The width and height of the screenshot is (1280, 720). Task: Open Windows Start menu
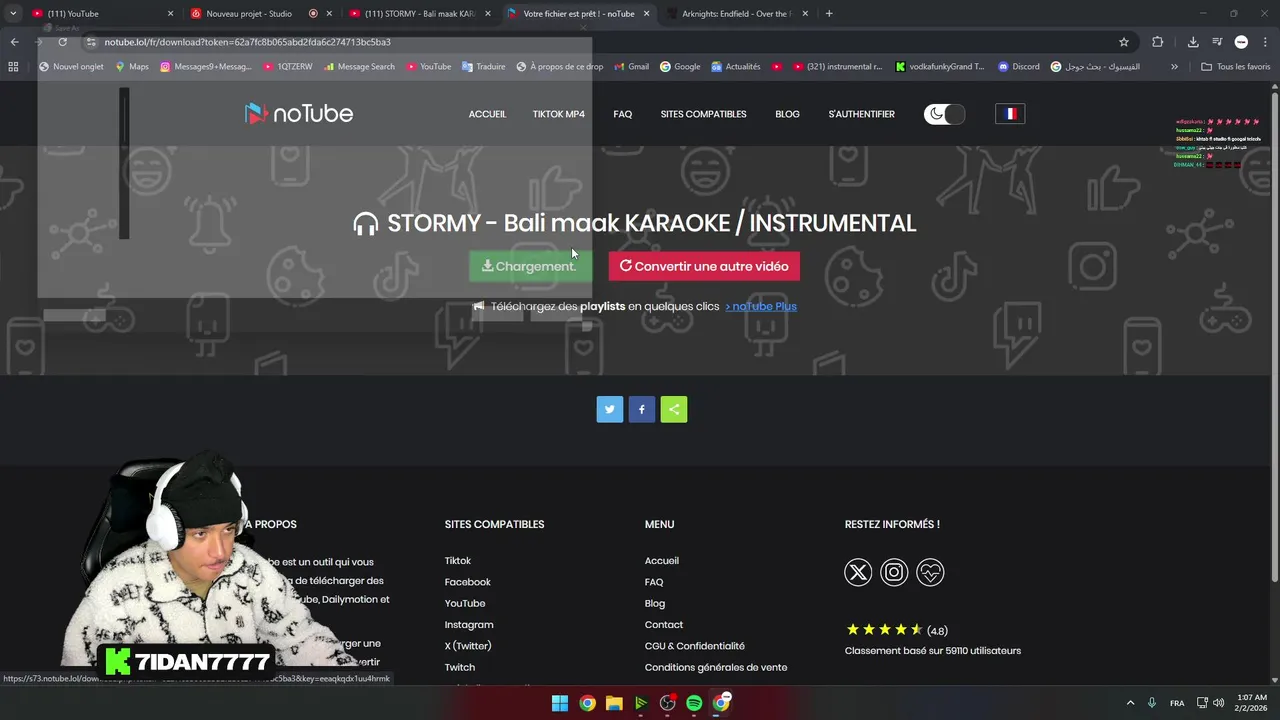[560, 703]
